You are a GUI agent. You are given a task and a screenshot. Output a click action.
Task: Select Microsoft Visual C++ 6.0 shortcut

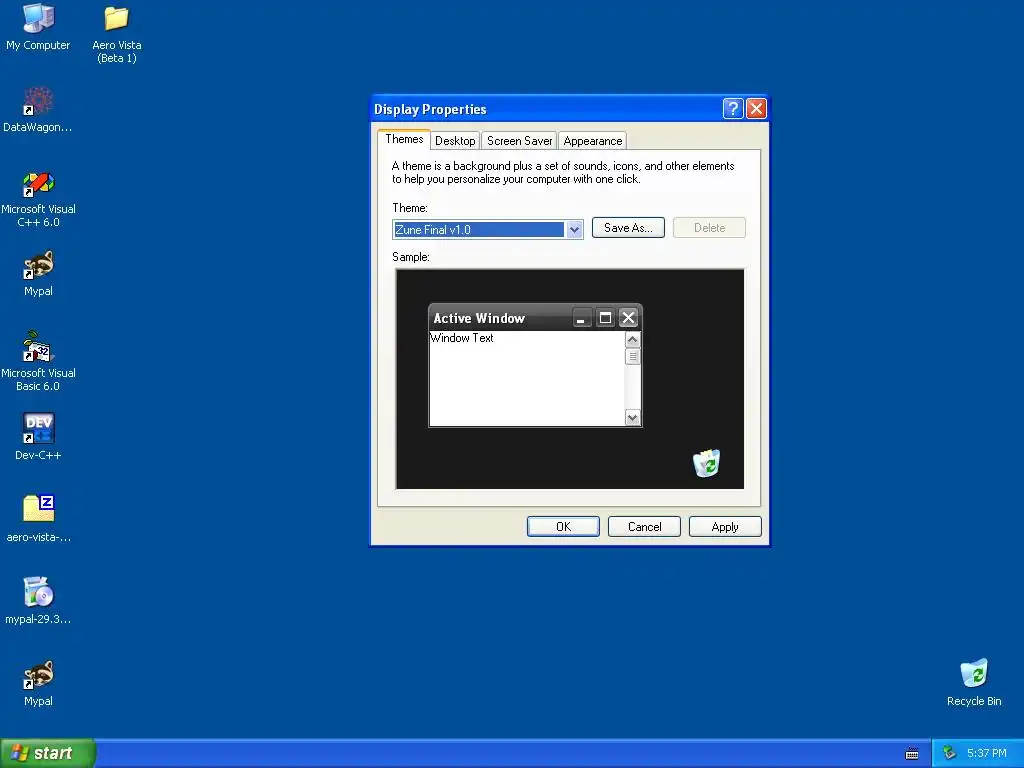38,199
